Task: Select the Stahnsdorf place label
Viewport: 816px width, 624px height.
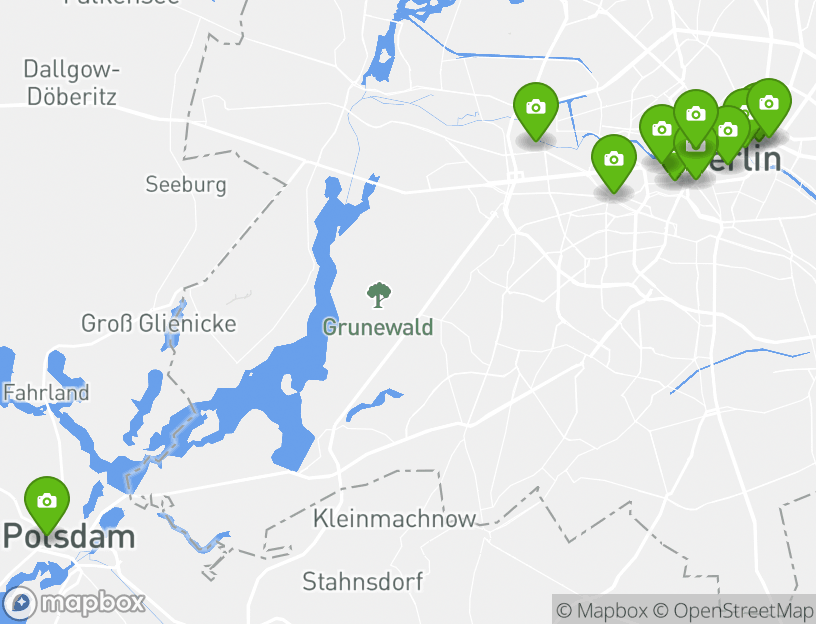Action: (363, 581)
